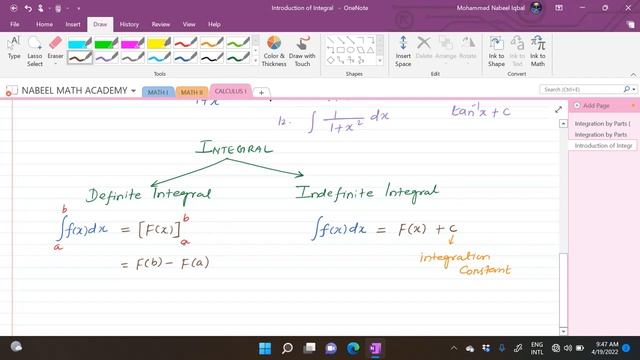This screenshot has width=640, height=360.
Task: Activate the Lasso Select tool
Action: [x=35, y=51]
